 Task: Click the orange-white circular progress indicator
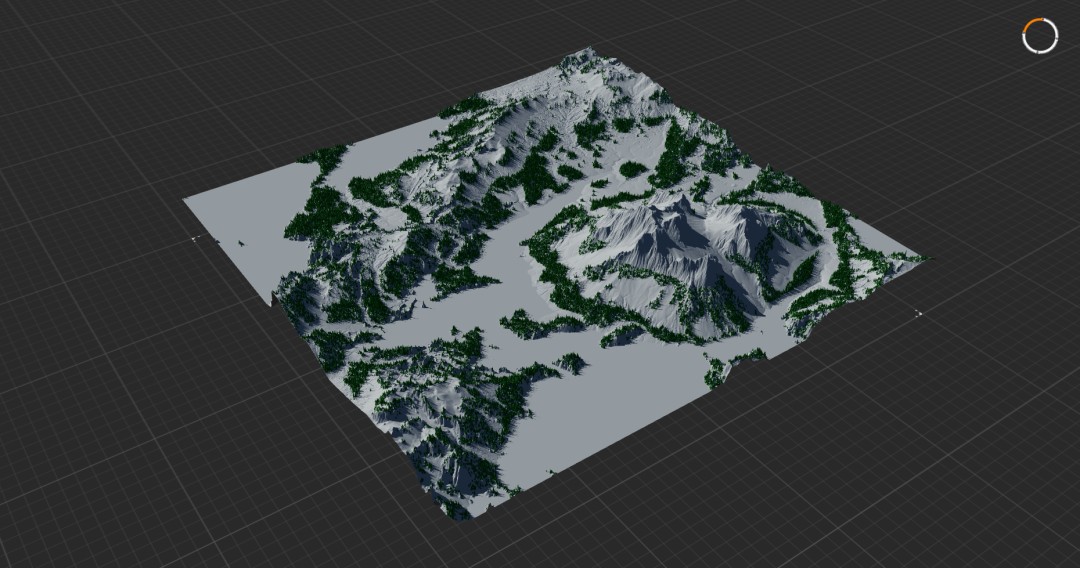1040,36
